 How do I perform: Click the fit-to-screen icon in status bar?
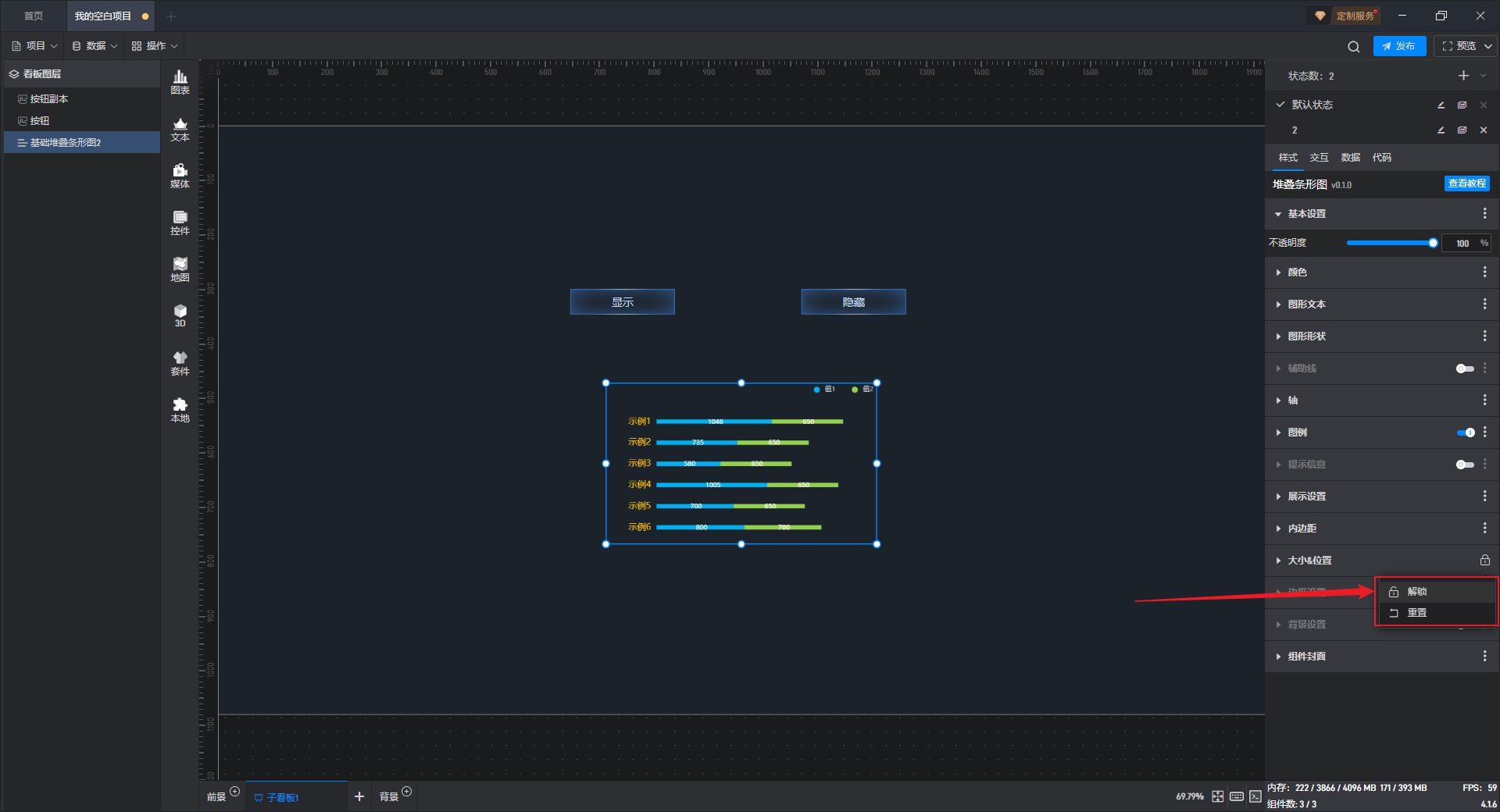pyautogui.click(x=1217, y=796)
